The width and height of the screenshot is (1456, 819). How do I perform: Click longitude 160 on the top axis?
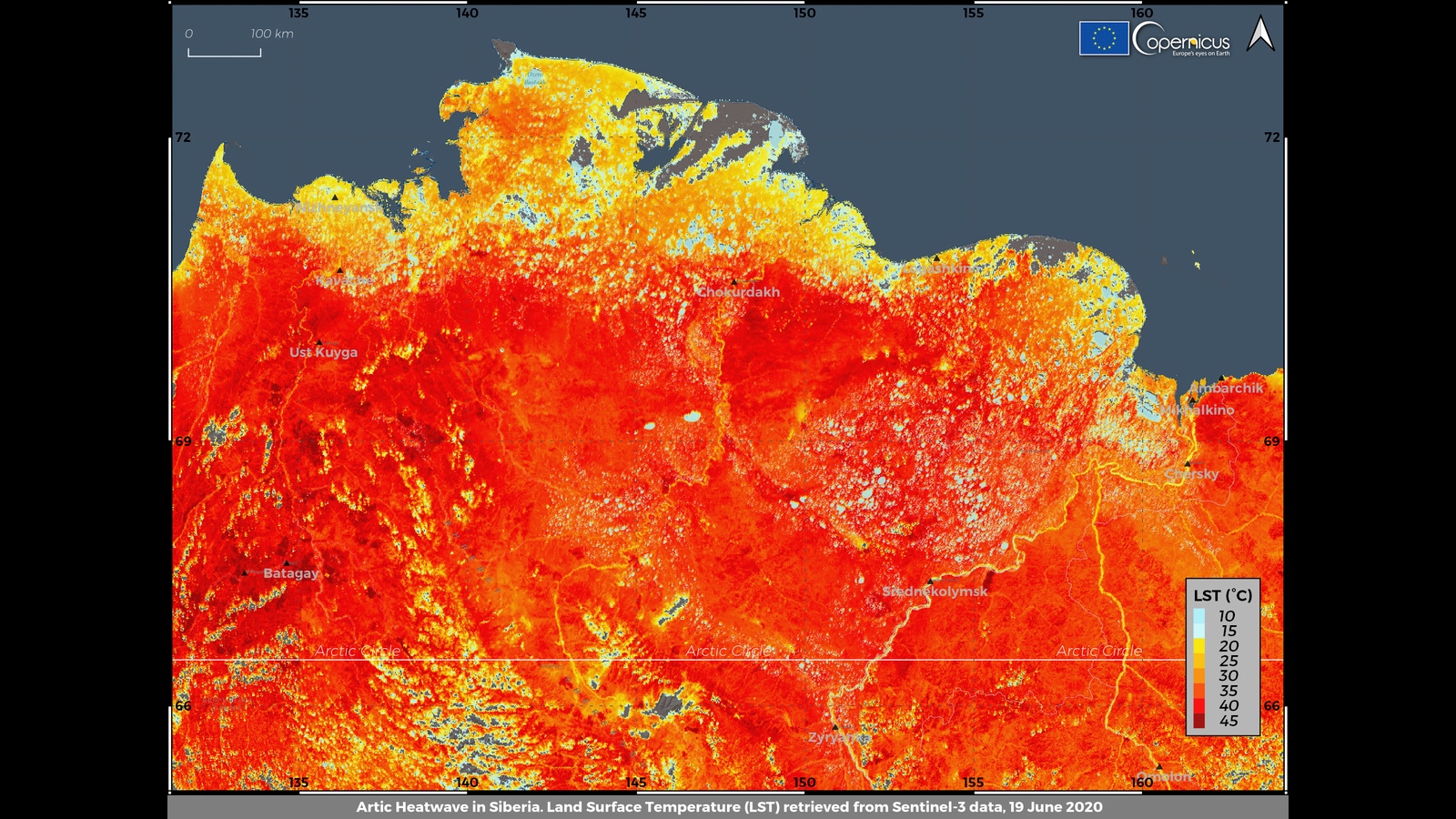[x=1142, y=13]
